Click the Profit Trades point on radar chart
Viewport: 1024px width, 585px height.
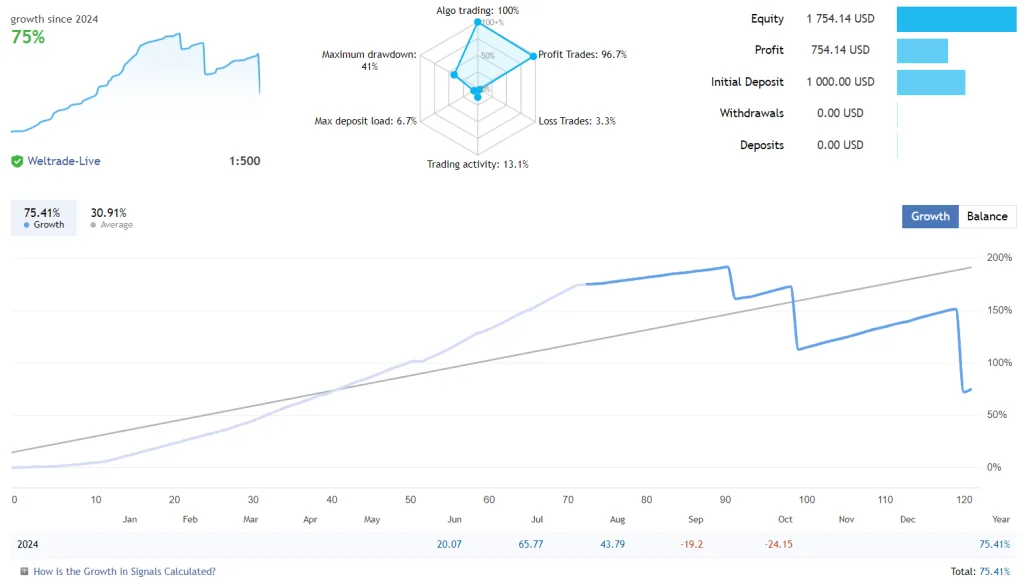coord(532,55)
